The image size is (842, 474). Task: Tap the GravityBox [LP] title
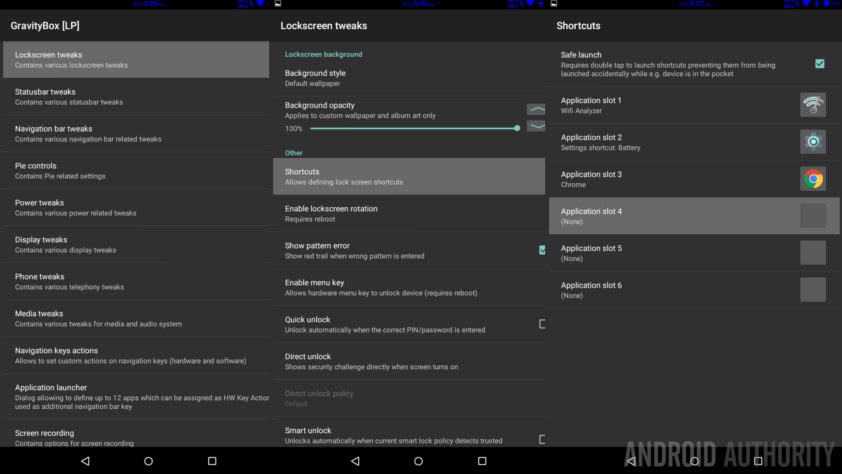pyautogui.click(x=45, y=26)
